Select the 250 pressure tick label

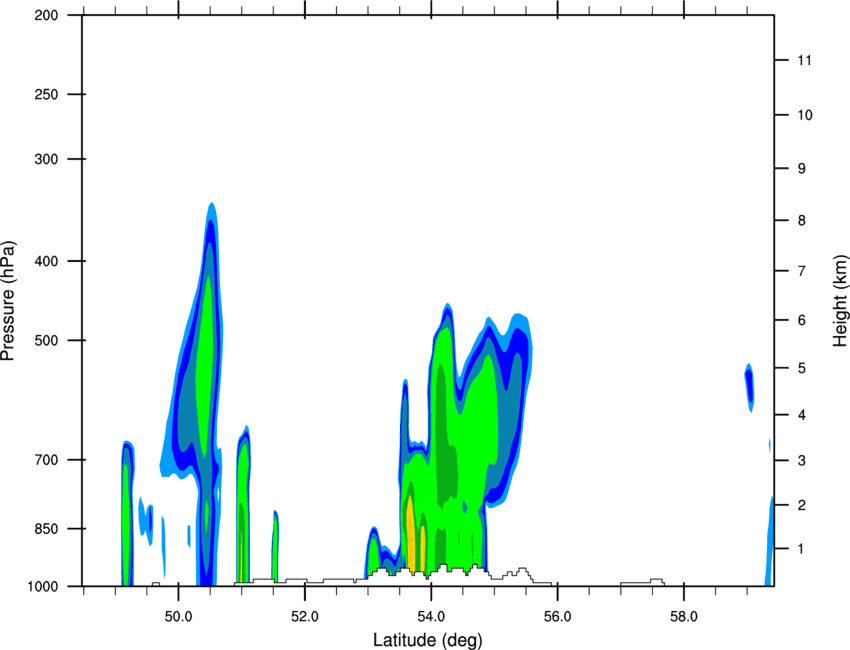pyautogui.click(x=46, y=94)
